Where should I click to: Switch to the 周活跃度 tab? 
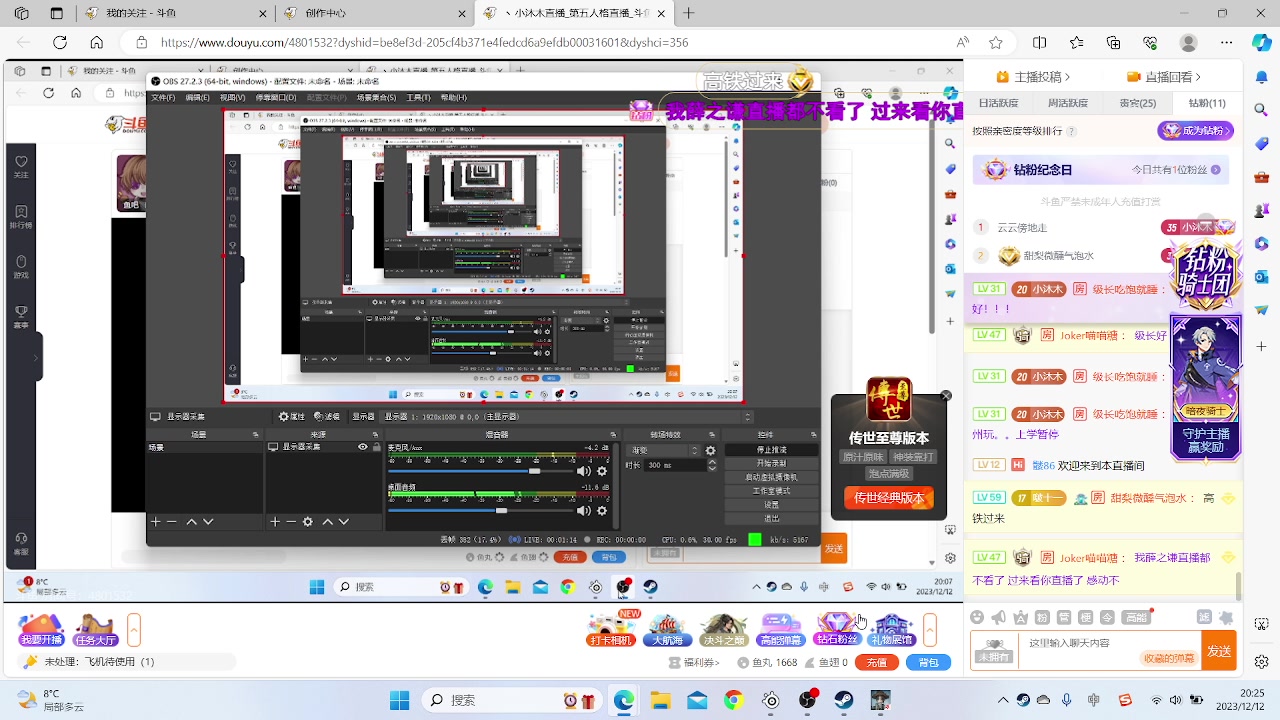point(1068,103)
